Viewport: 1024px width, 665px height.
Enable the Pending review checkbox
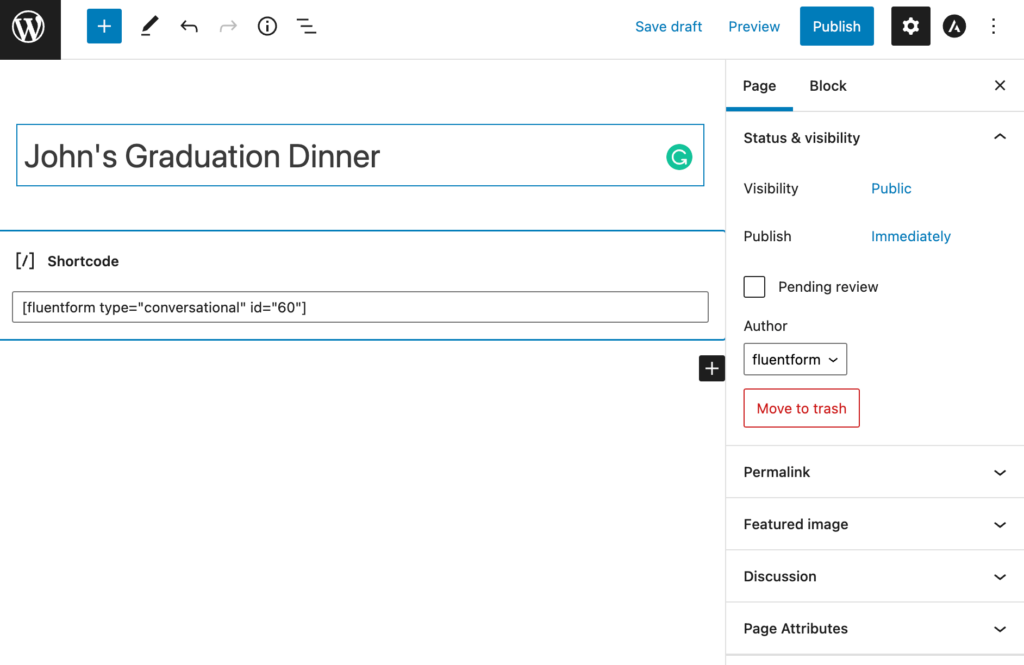[x=754, y=286]
